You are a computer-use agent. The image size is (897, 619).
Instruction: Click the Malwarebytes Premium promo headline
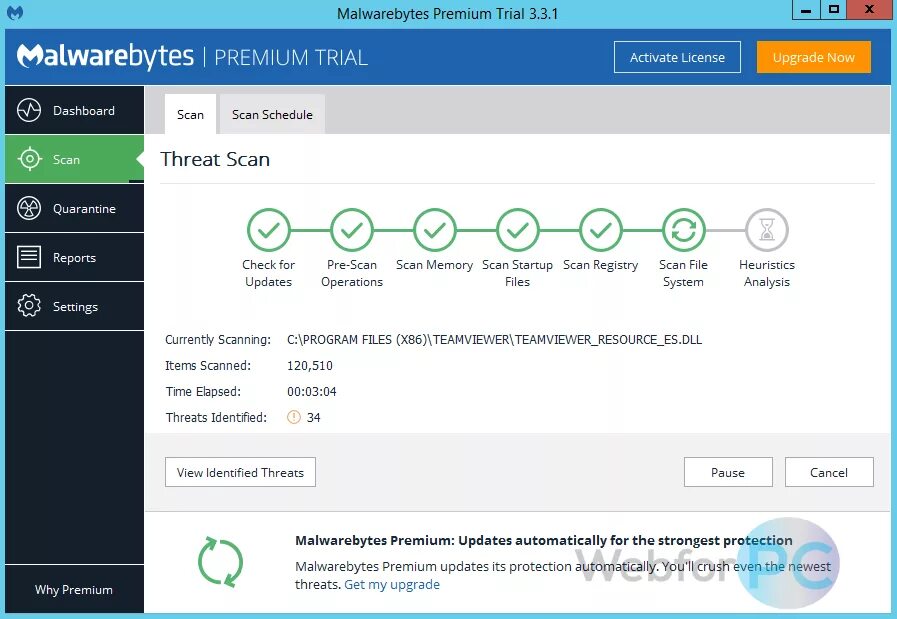[544, 540]
